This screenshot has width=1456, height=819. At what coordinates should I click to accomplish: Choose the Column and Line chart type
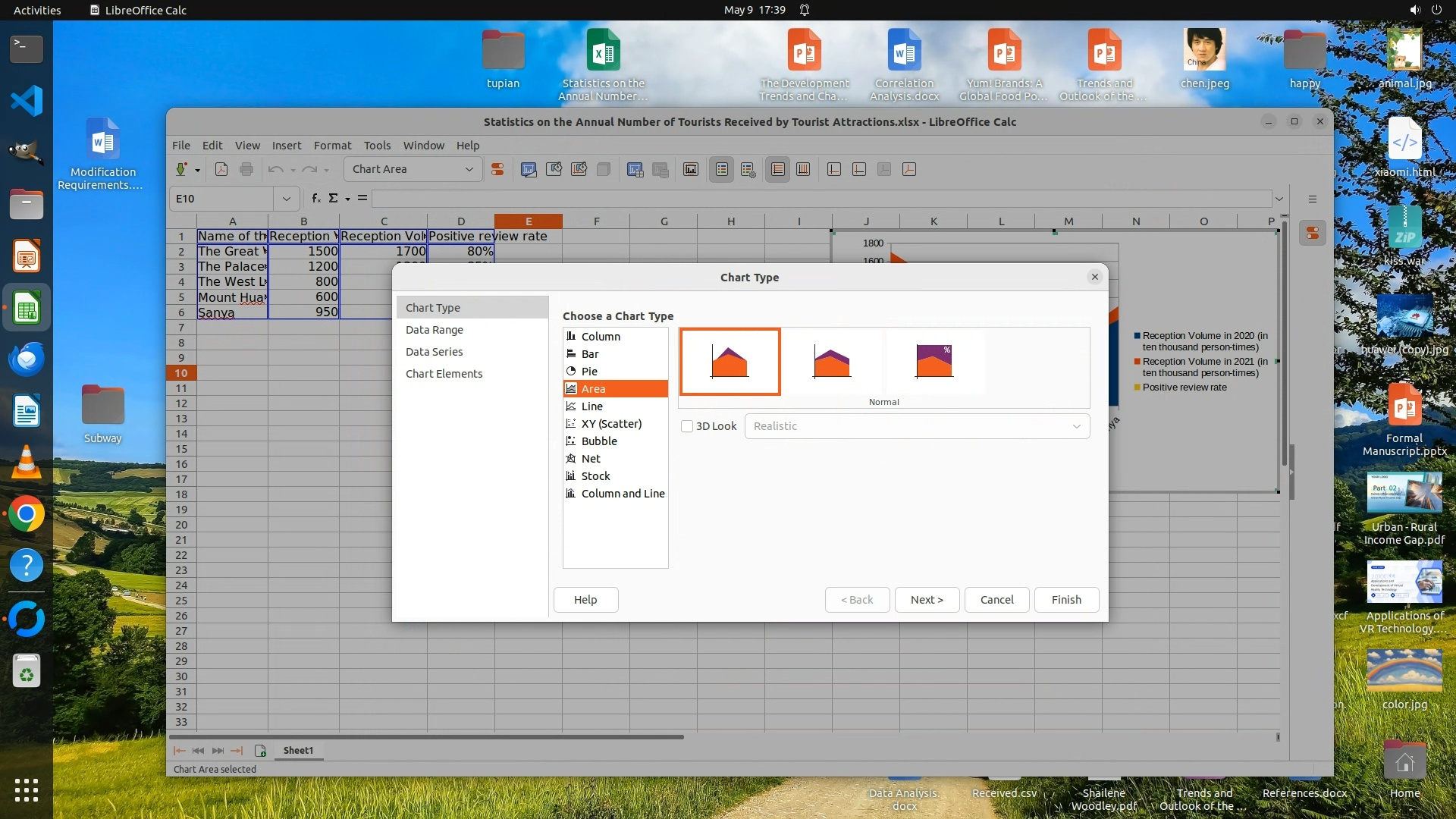623,494
